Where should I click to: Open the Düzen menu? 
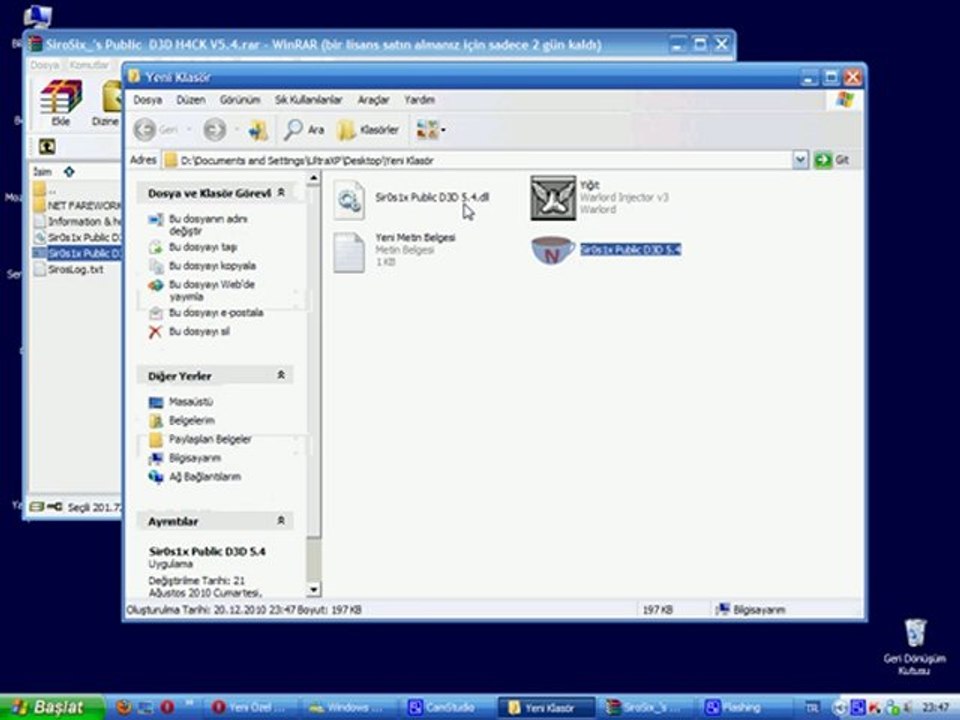coord(190,100)
